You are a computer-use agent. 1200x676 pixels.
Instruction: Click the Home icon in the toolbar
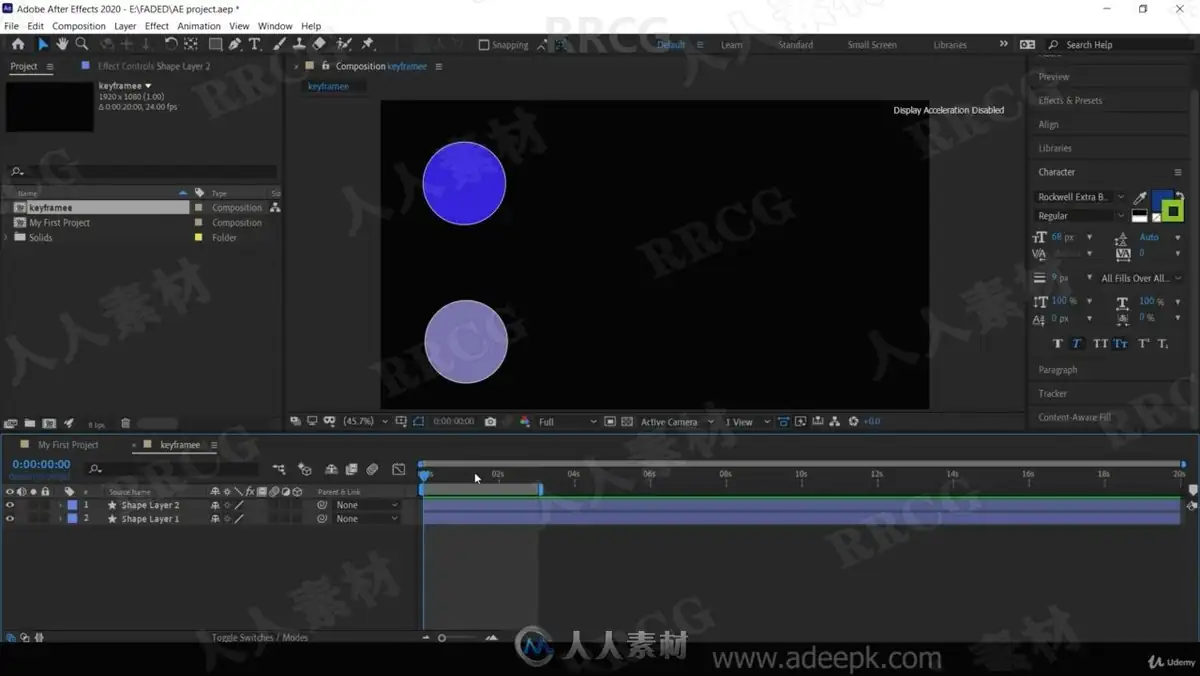(18, 44)
